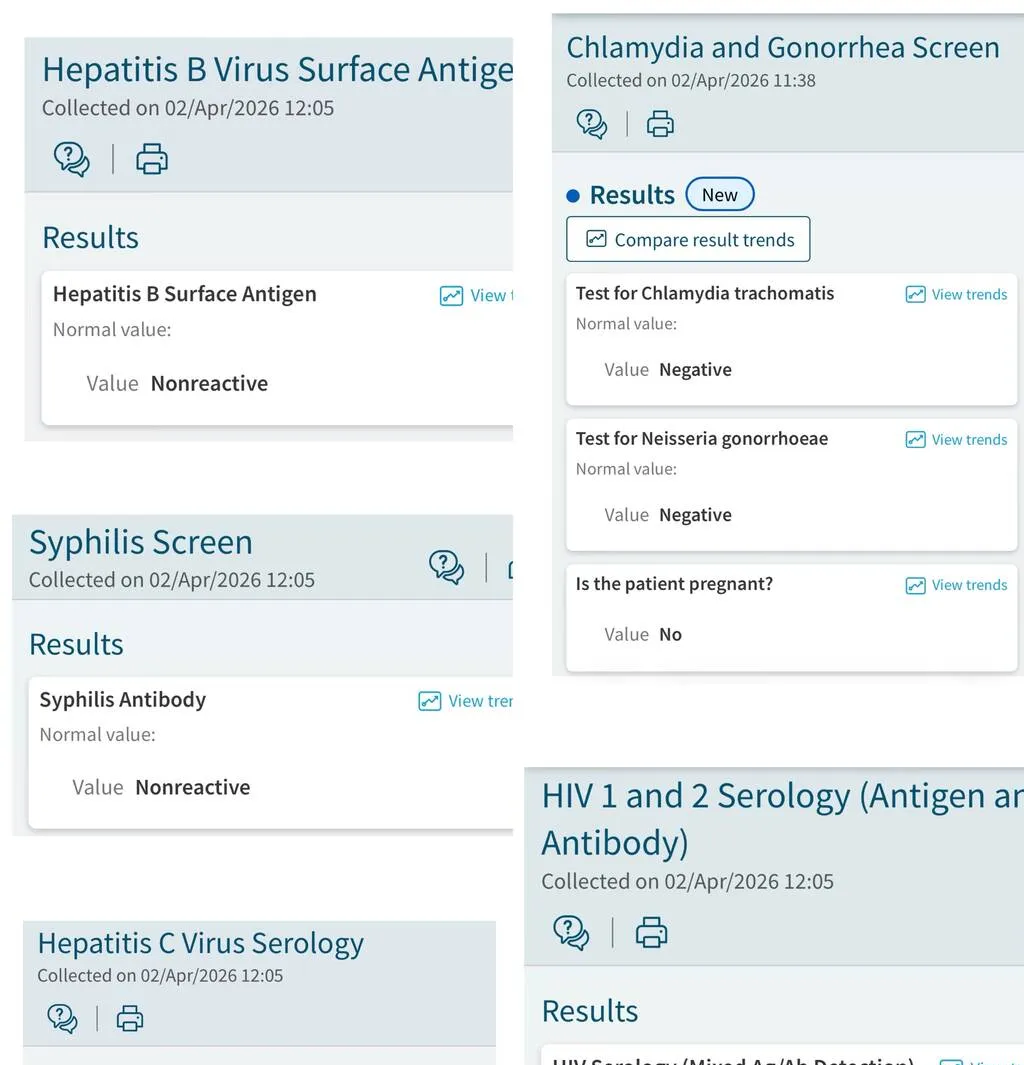View trends for Hepatitis B Surface Antigen
Viewport: 1024px width, 1065px height.
(x=477, y=296)
